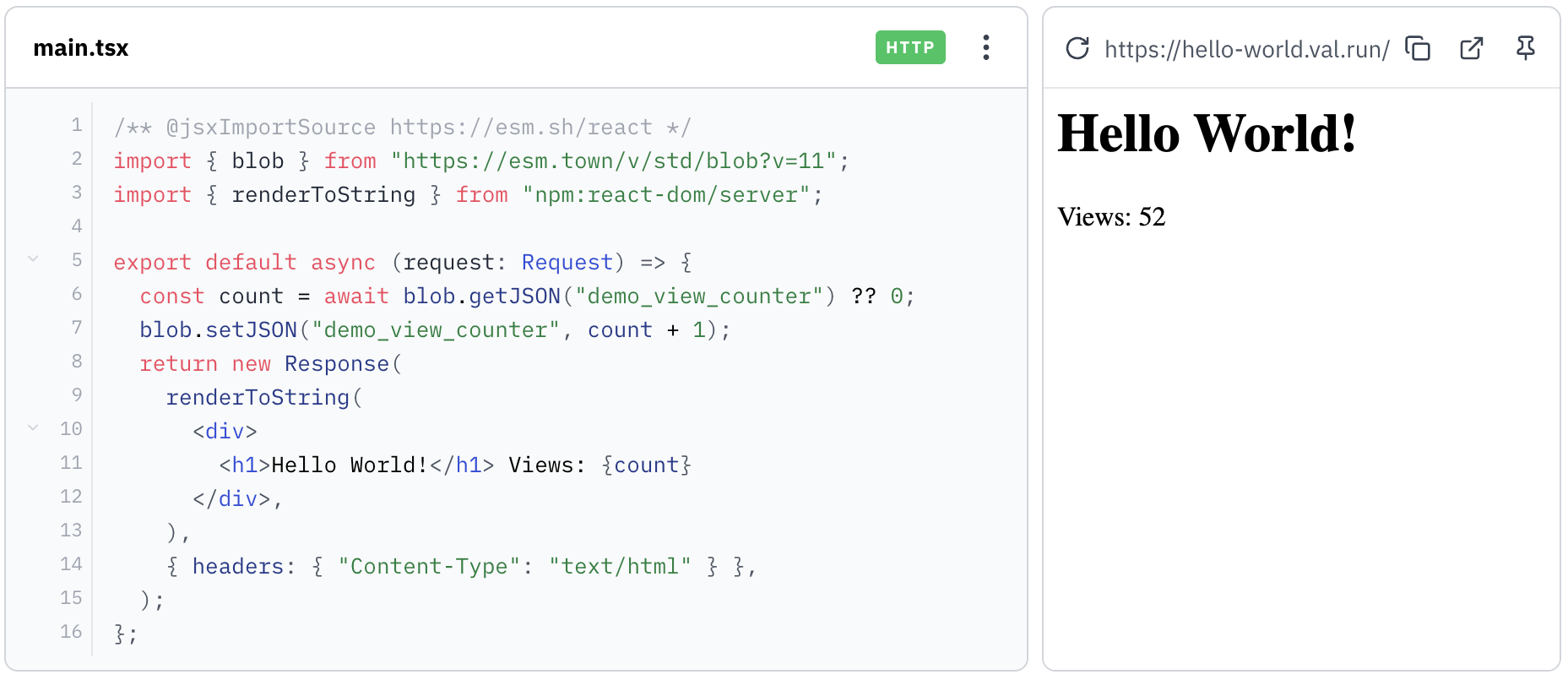Click the Content-Type header string
Viewport: 1568px width, 680px height.
coord(429,567)
